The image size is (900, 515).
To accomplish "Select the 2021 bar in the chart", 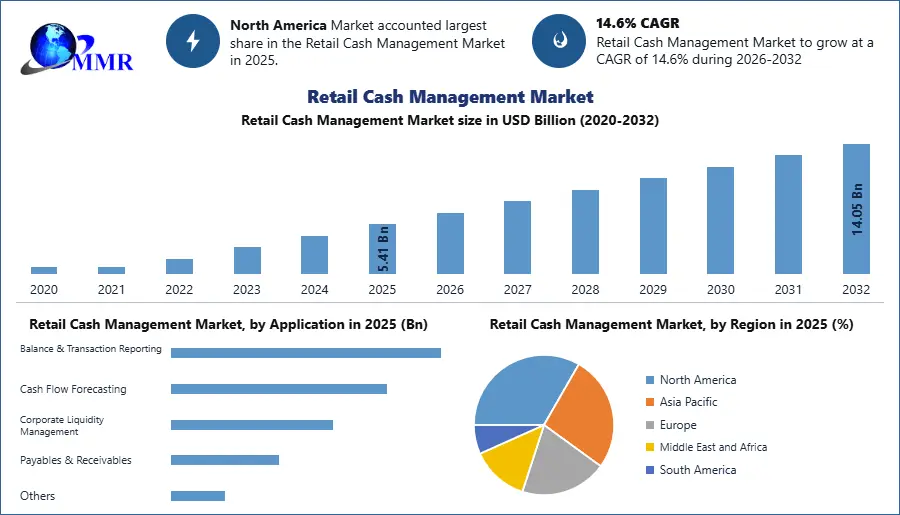I will tap(111, 270).
